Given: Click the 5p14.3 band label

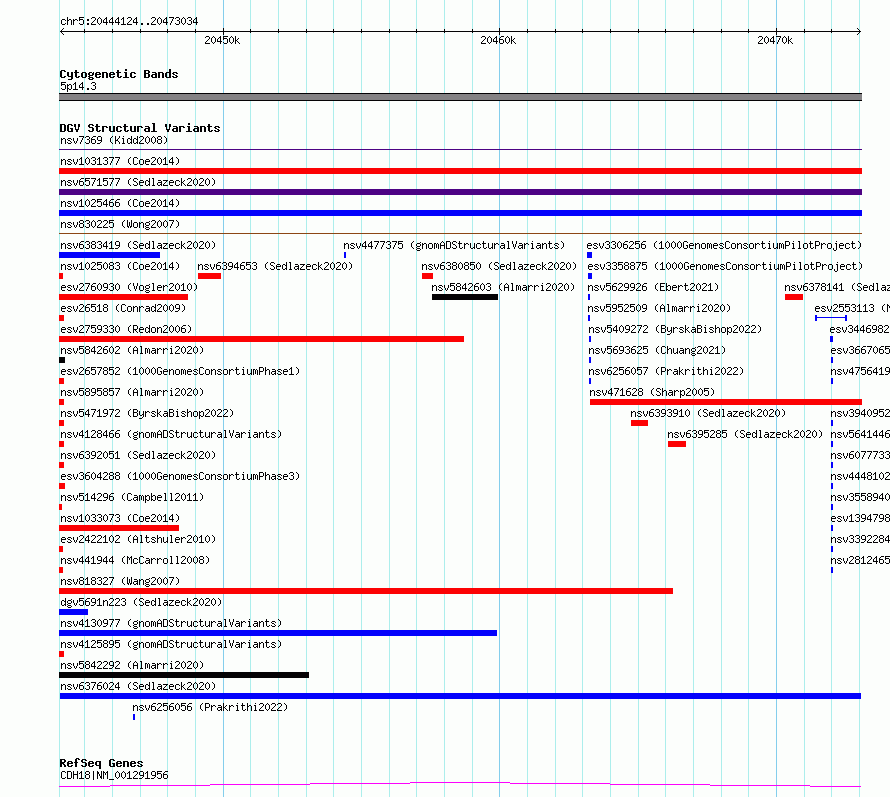Looking at the screenshot, I should (x=78, y=86).
